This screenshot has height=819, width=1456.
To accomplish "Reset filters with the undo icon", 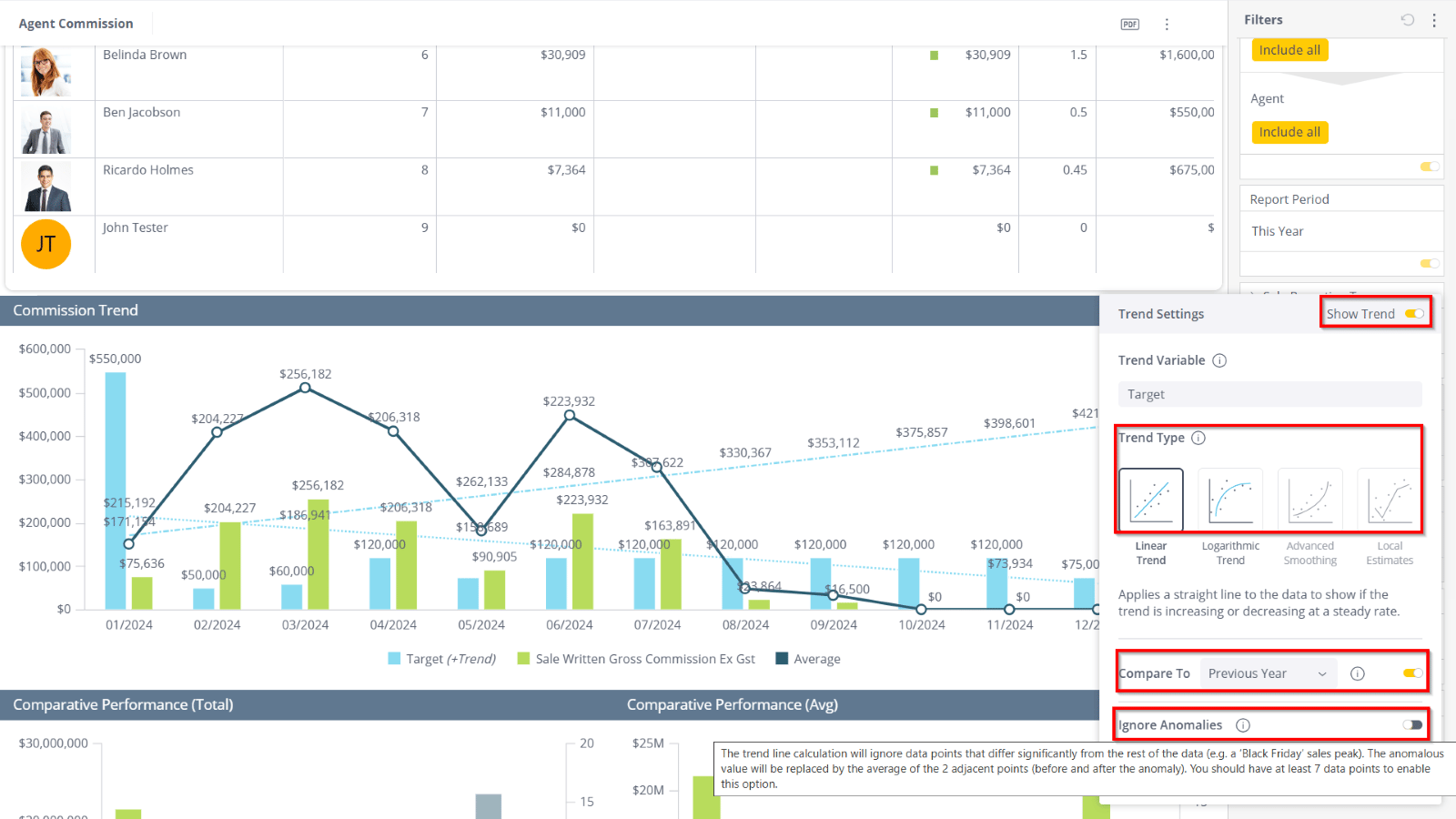I will 1408,20.
